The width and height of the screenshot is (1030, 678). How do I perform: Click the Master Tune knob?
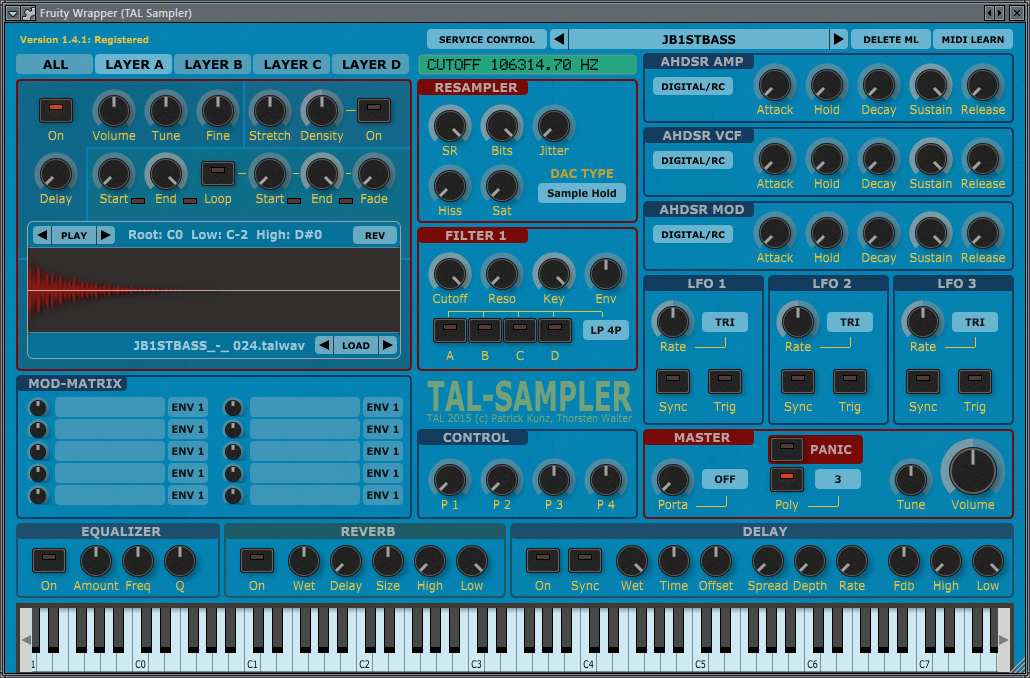[x=911, y=480]
